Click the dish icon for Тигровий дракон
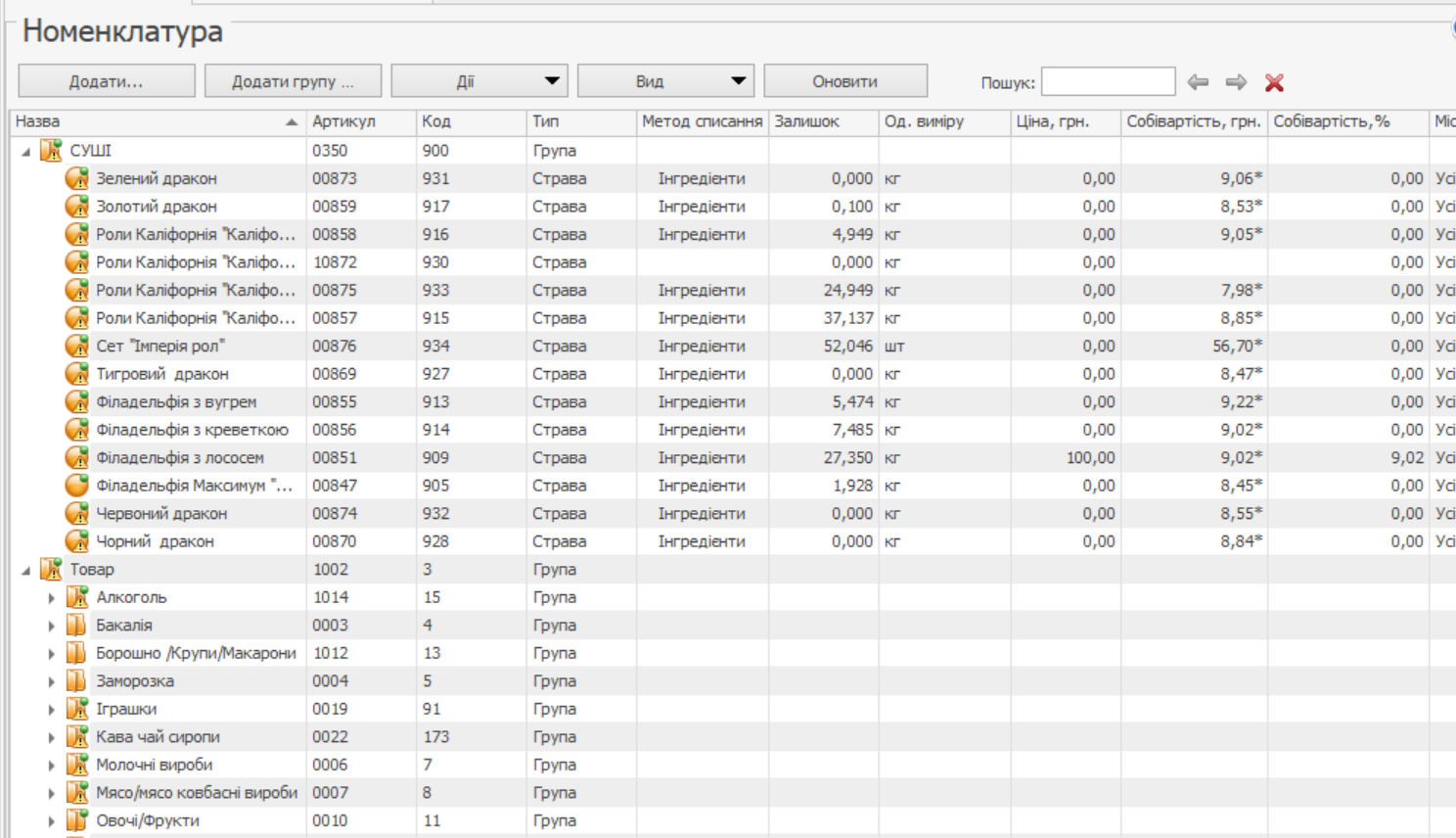Viewport: 1456px width, 838px height. [x=77, y=374]
